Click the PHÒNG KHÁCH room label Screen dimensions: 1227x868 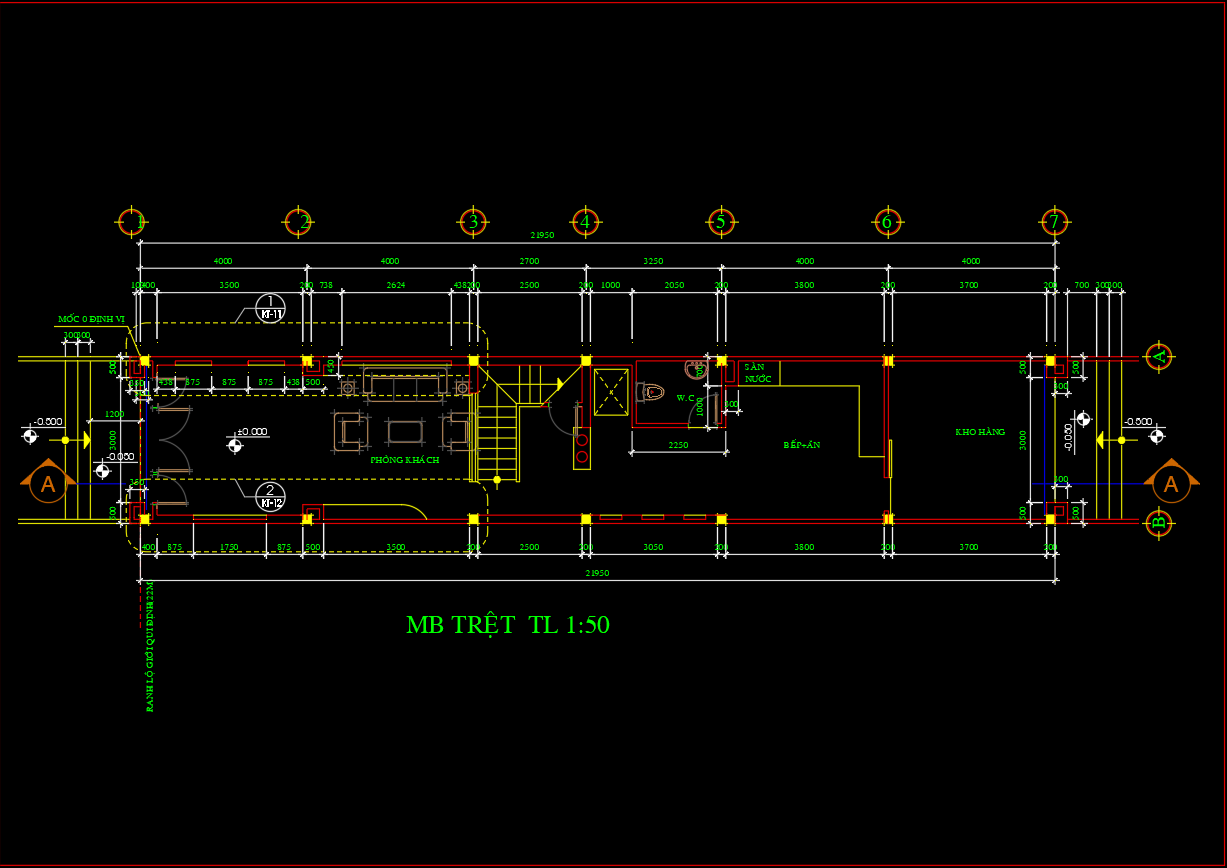[x=405, y=460]
